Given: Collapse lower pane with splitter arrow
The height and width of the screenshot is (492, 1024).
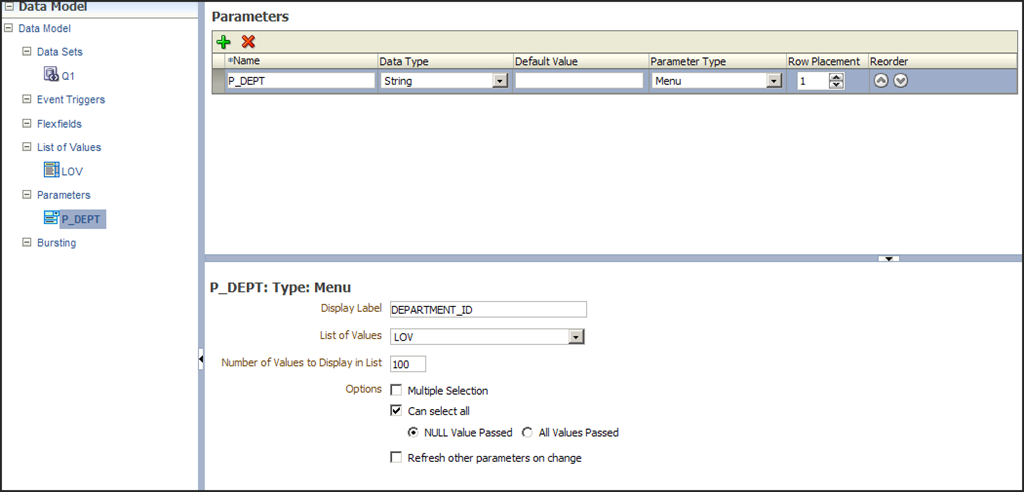Looking at the screenshot, I should [x=889, y=259].
